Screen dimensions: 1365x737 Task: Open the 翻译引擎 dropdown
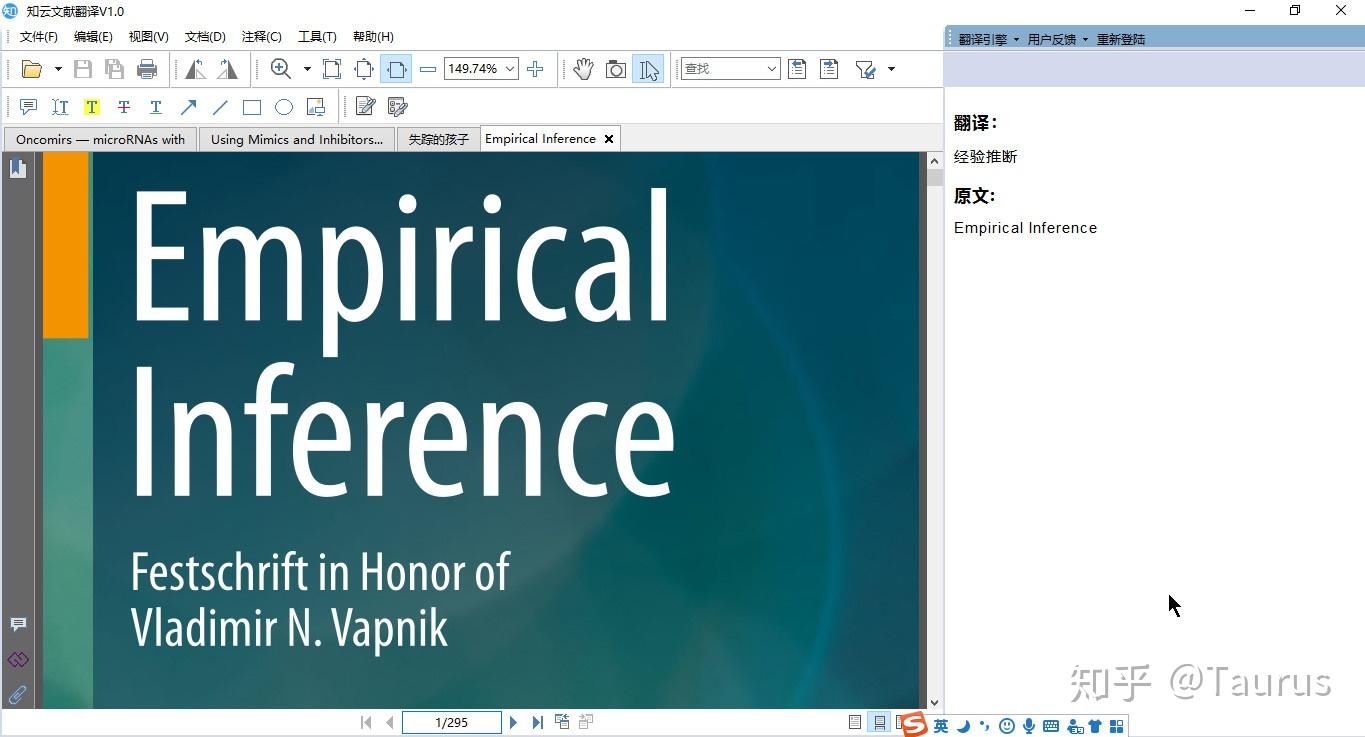[x=989, y=39]
